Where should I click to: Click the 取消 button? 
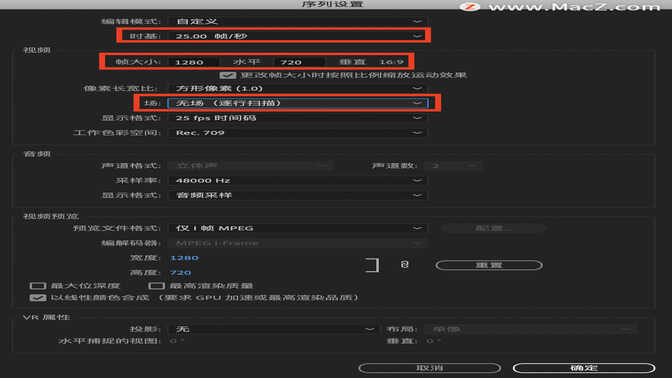click(429, 368)
